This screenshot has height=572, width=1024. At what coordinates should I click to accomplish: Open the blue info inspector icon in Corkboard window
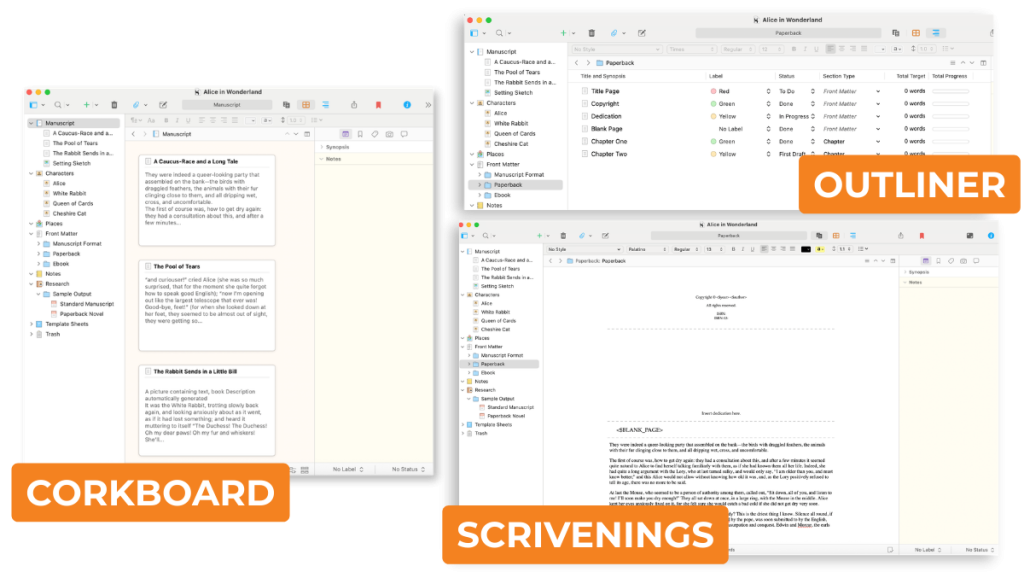(407, 104)
